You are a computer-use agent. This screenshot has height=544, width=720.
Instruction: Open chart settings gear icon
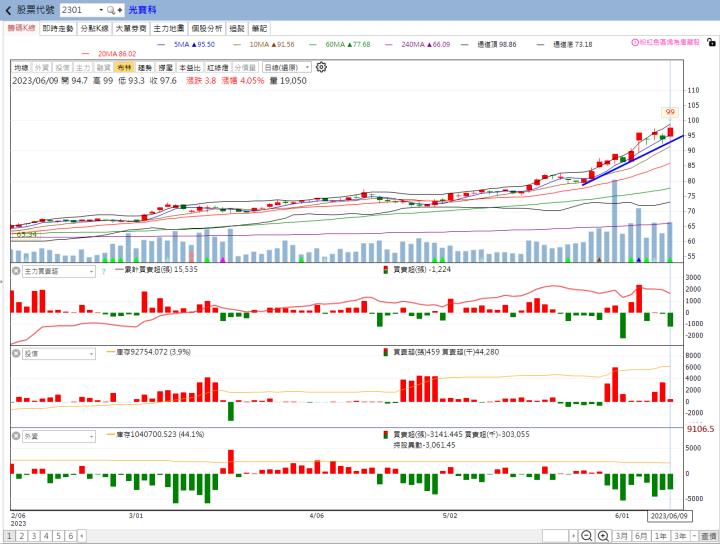point(321,67)
